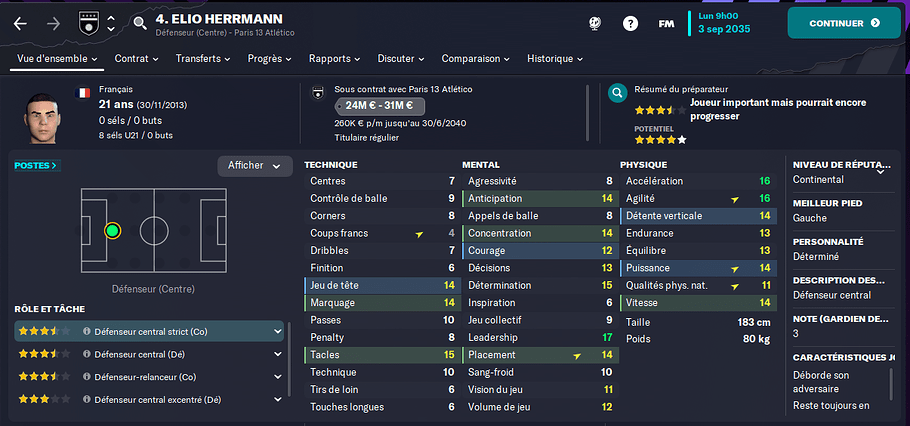The height and width of the screenshot is (426, 910).
Task: Open the POSTES link
Action: click(37, 166)
